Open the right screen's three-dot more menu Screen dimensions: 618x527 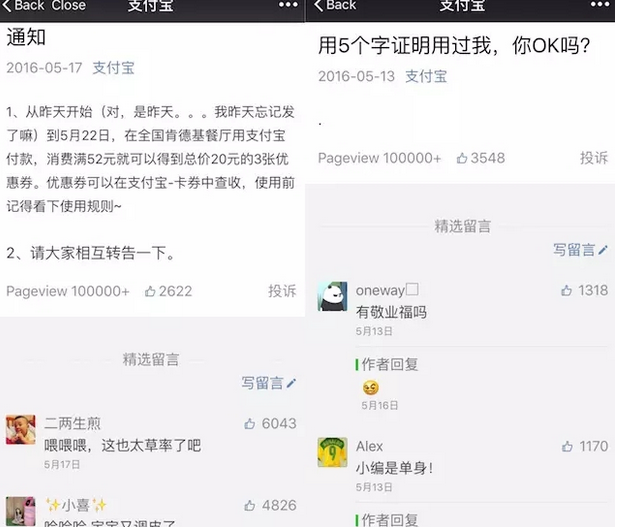point(600,5)
